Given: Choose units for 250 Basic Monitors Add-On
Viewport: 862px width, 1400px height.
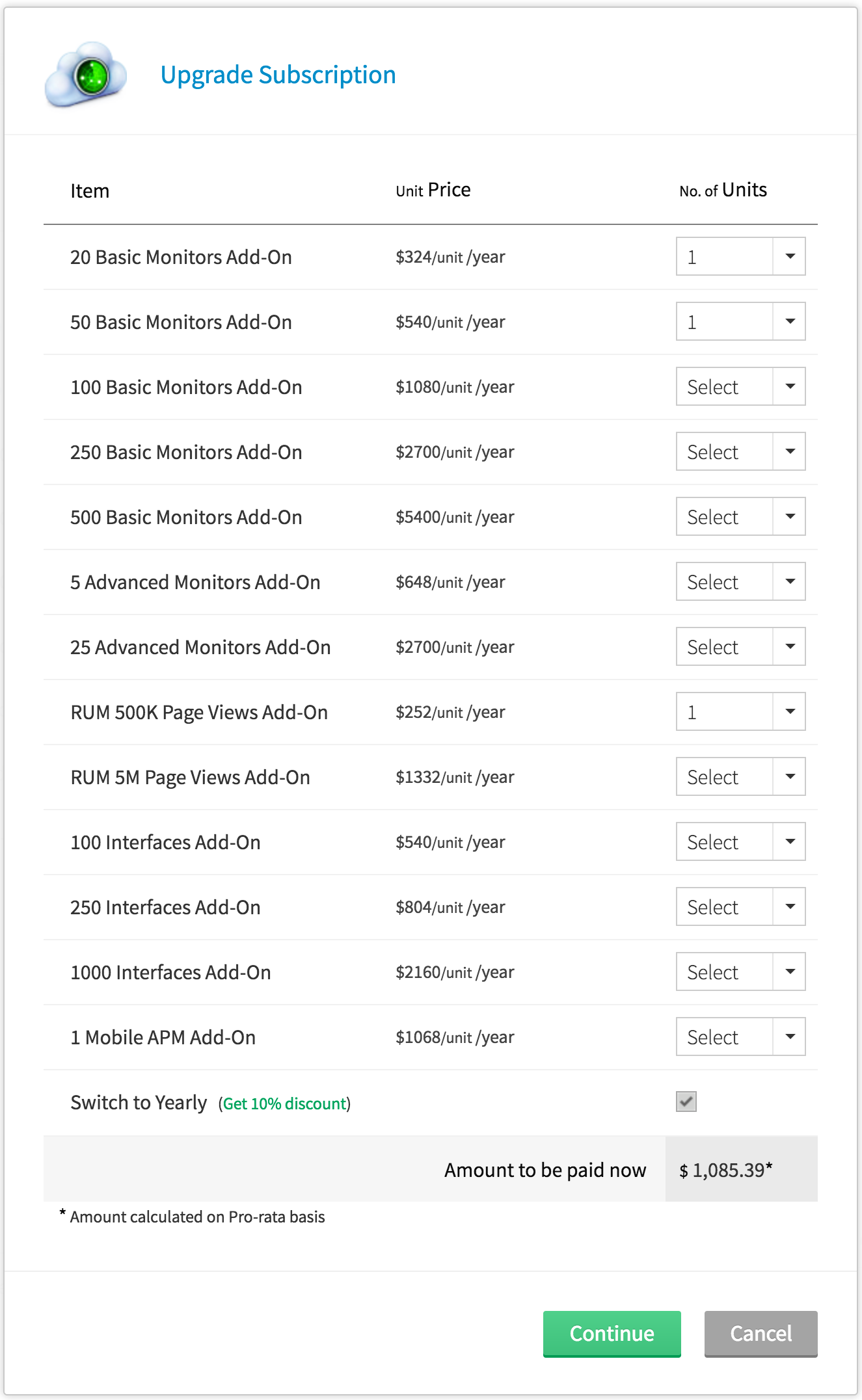Looking at the screenshot, I should (740, 452).
